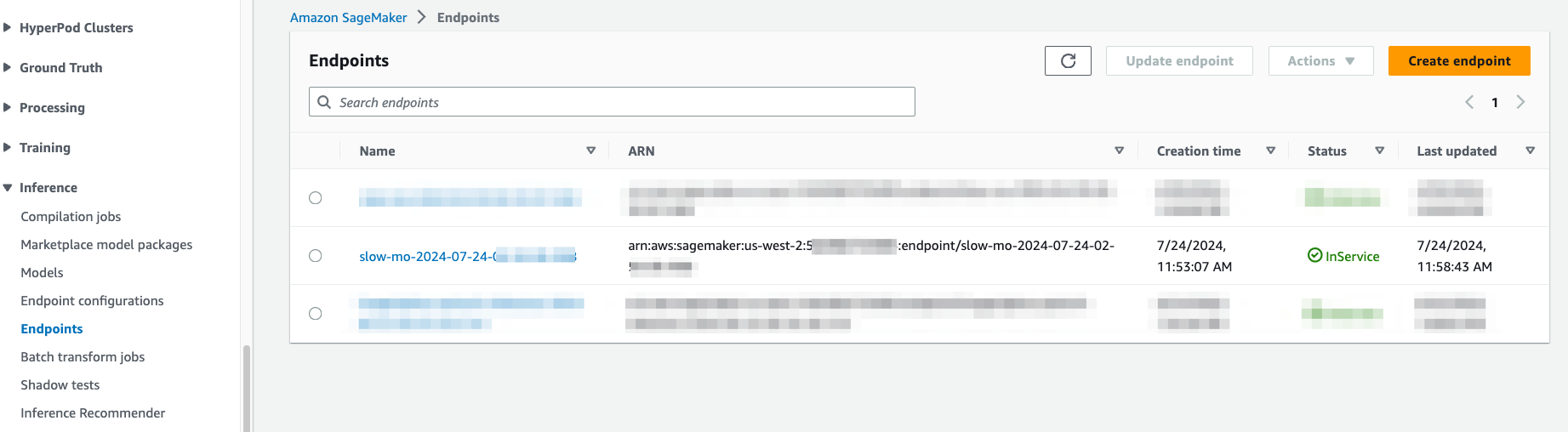Image resolution: width=1568 pixels, height=432 pixels.
Task: Sort by ARN column arrow
Action: pyautogui.click(x=1120, y=151)
